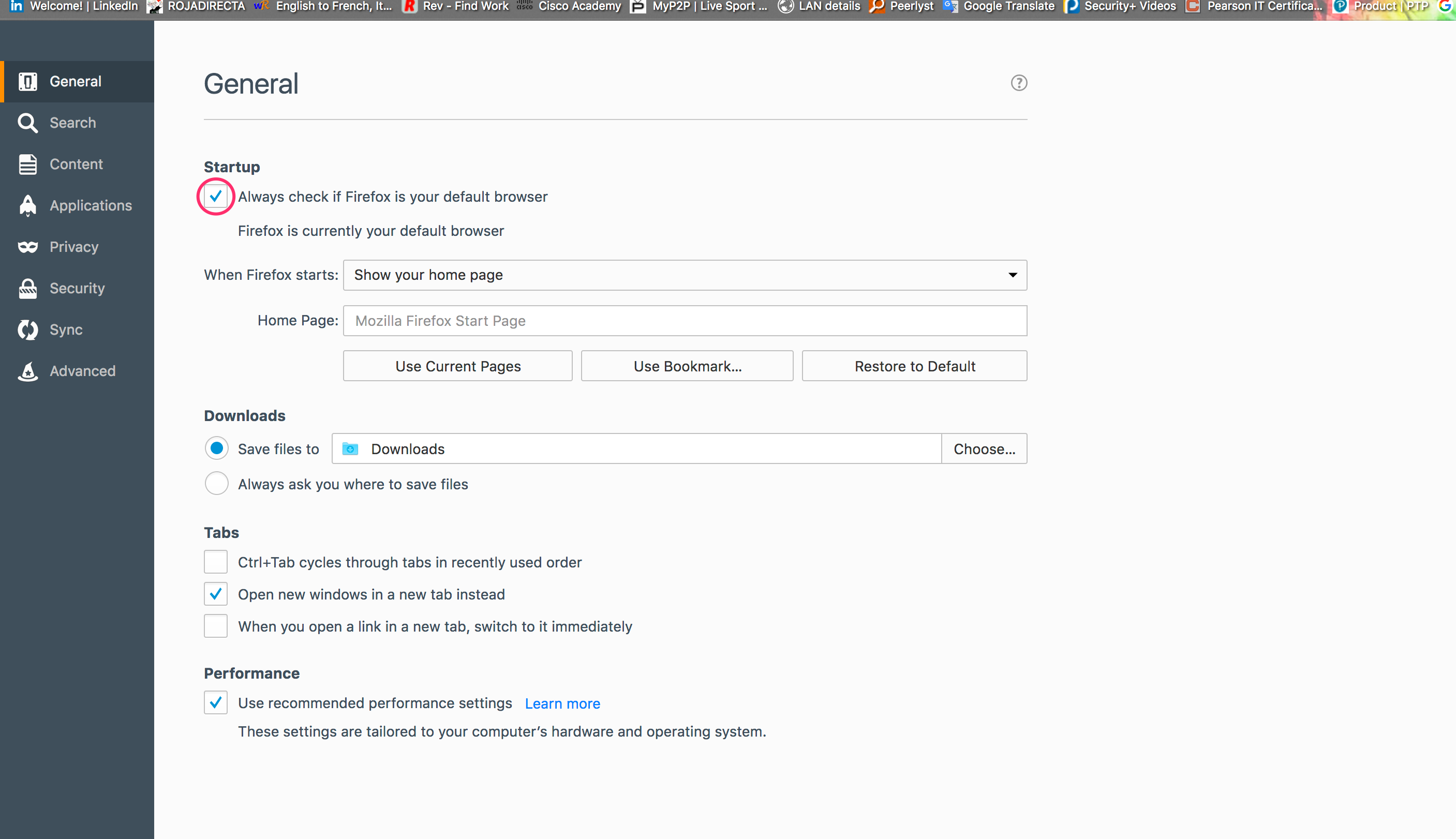Click the Rev bookmark favicon
This screenshot has width=1456, height=839.
pyautogui.click(x=409, y=6)
